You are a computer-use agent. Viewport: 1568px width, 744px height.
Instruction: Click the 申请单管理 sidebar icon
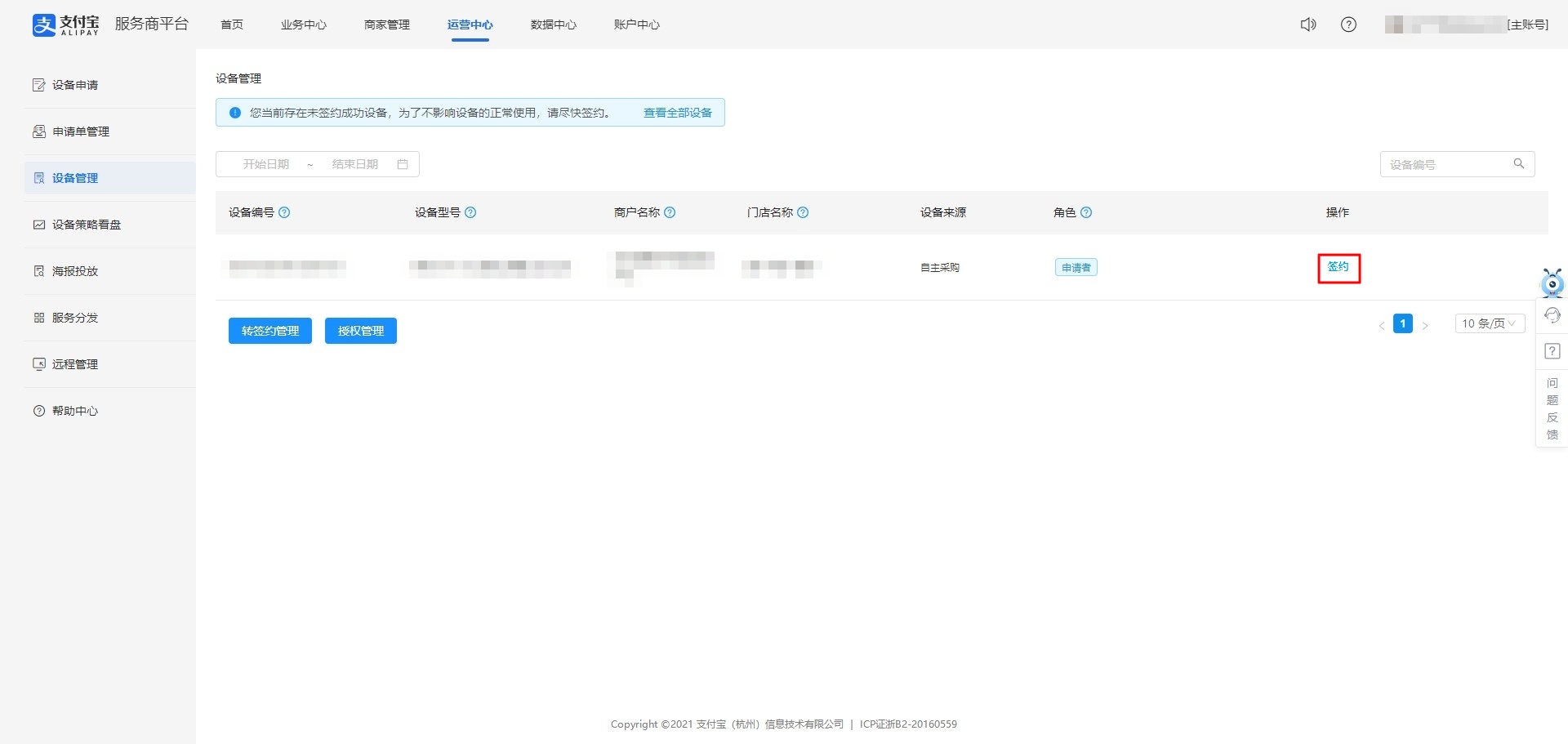(x=38, y=131)
